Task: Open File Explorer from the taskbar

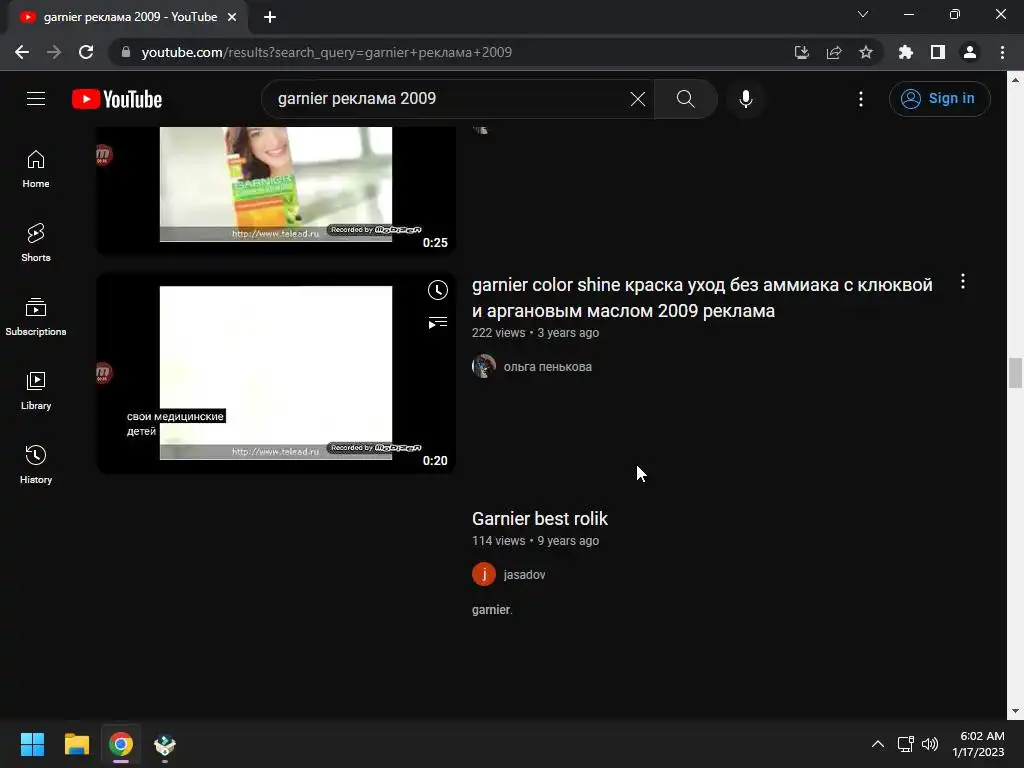Action: tap(76, 744)
